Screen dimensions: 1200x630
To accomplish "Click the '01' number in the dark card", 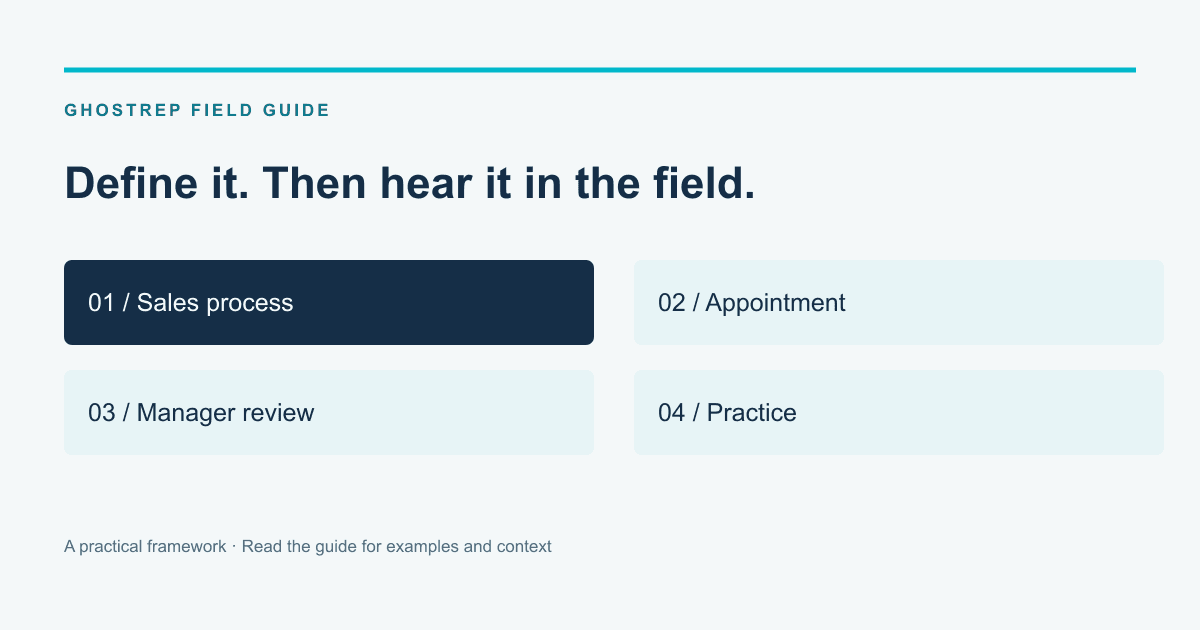I will [x=101, y=303].
